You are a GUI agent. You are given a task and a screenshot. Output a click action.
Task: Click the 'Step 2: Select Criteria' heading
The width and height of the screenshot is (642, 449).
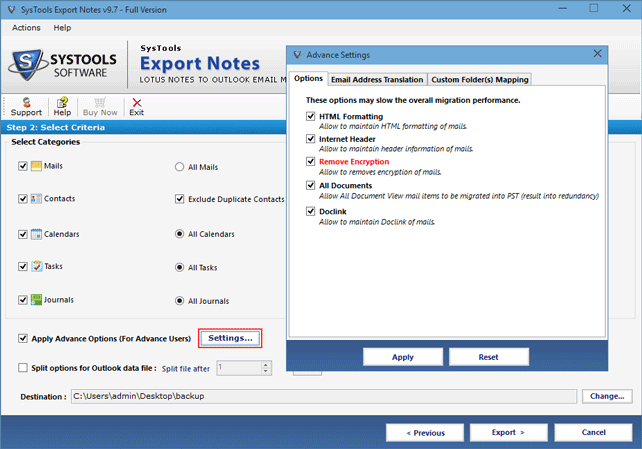pos(56,127)
